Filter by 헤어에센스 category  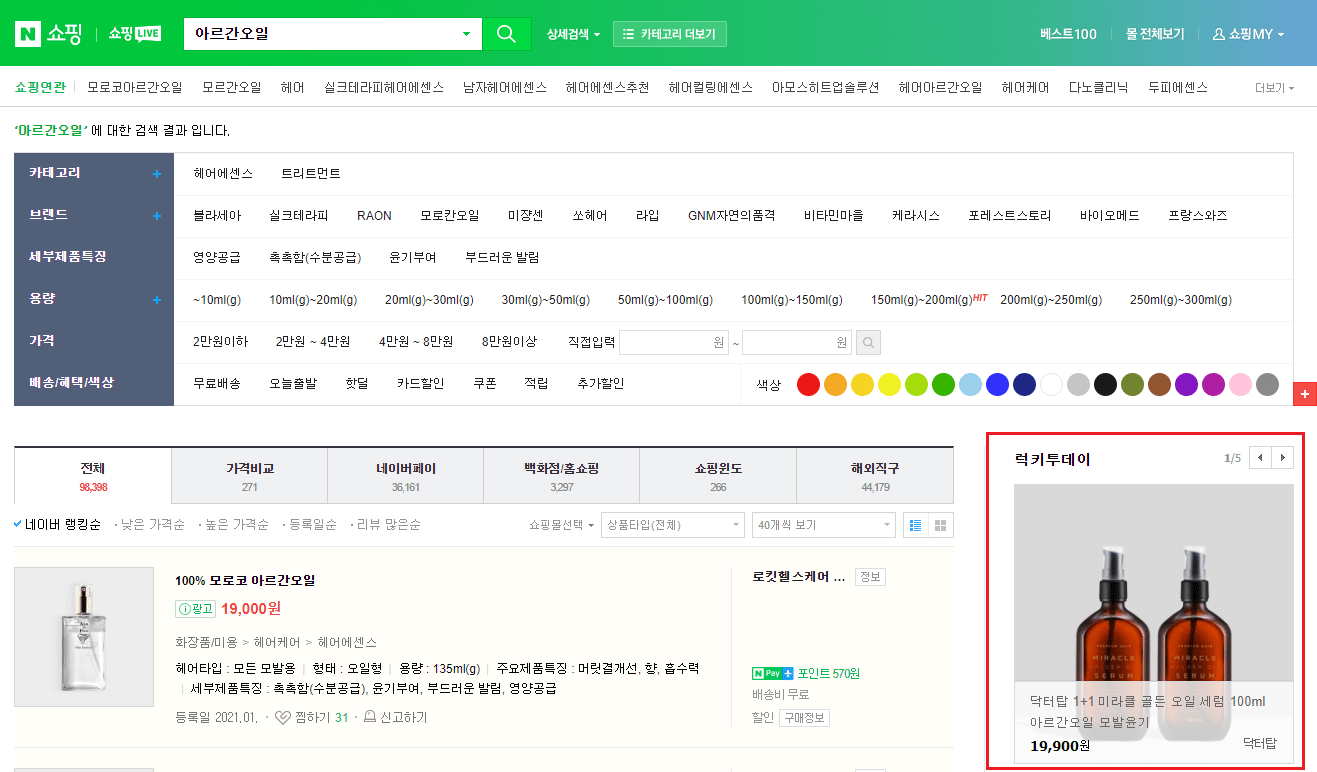tap(223, 173)
